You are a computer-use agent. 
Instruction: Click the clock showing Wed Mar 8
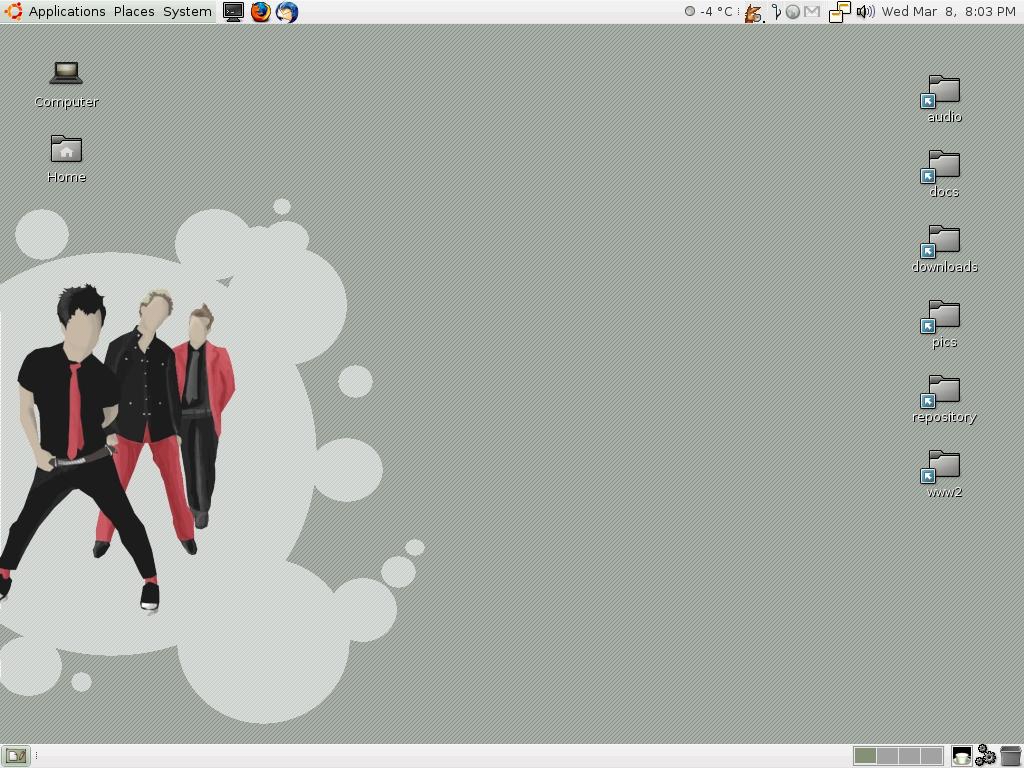pos(948,12)
